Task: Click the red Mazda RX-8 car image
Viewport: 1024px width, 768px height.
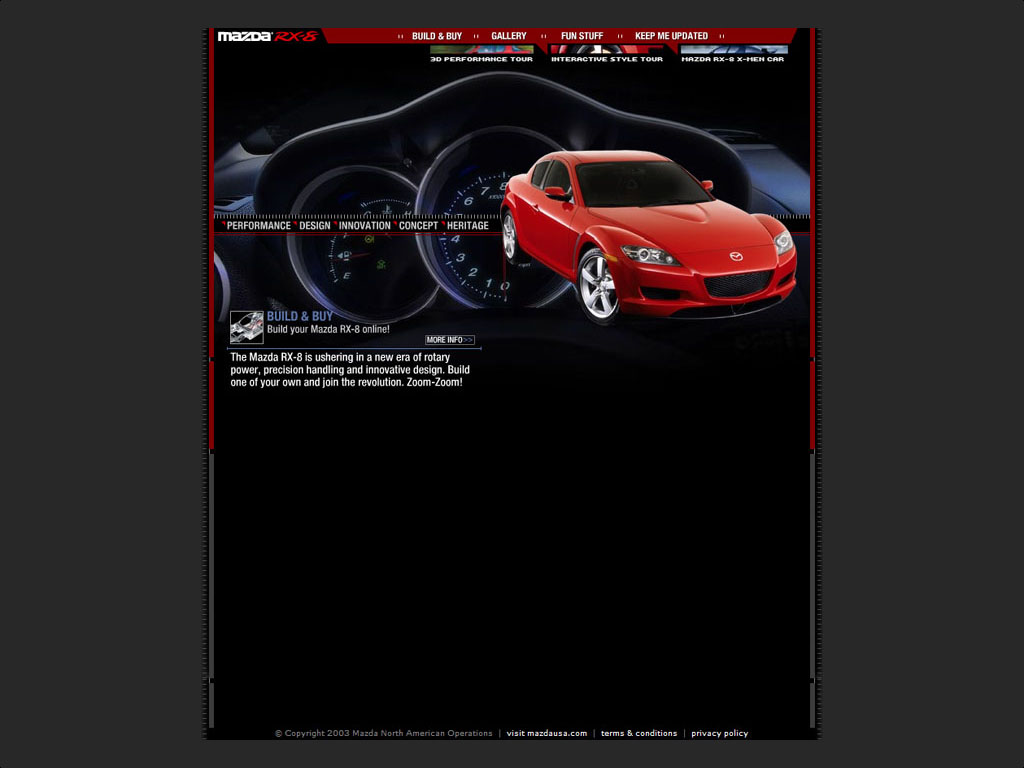Action: (x=648, y=238)
